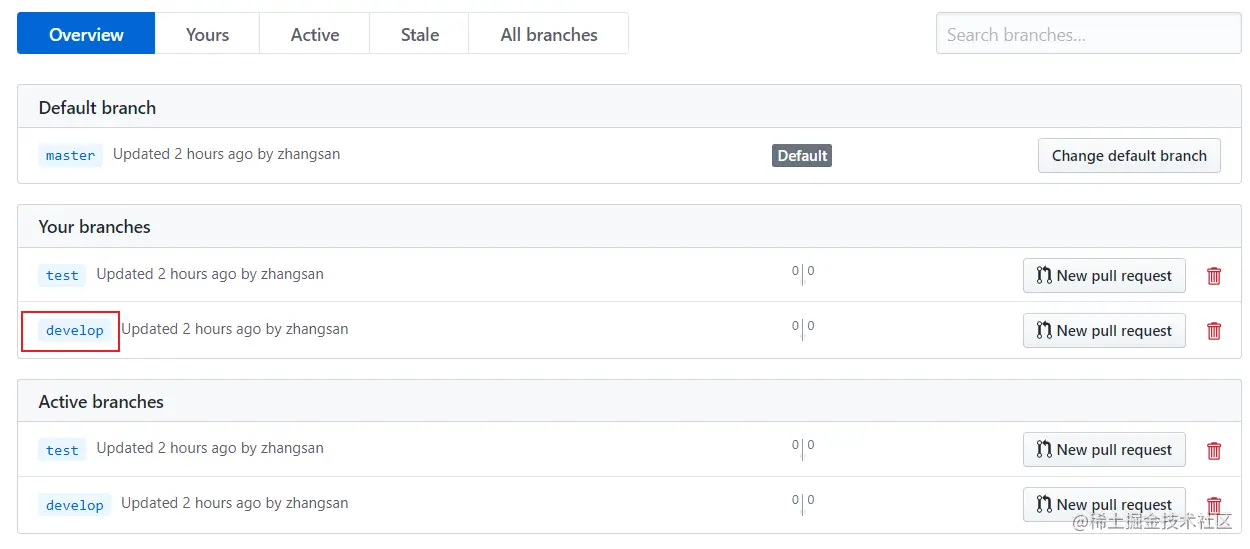Delete the test branch under Active branches
The image size is (1250, 549).
click(1214, 450)
